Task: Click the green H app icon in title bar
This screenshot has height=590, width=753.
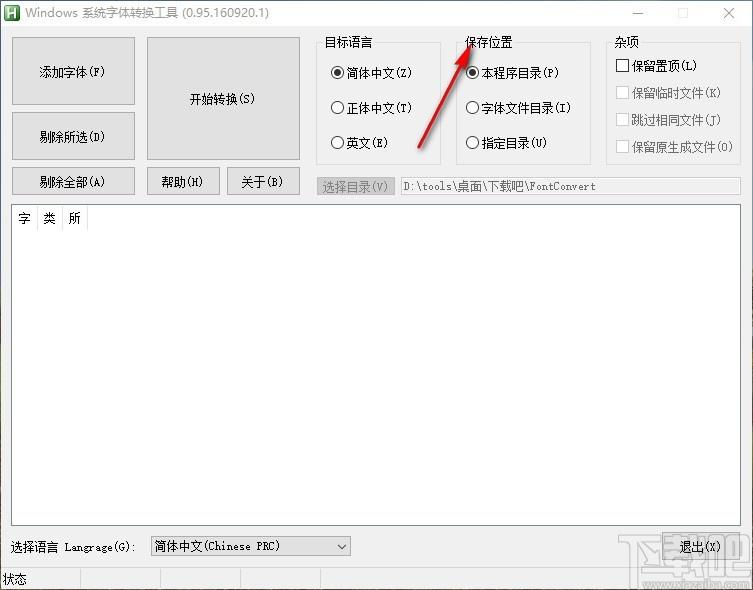Action: click(x=12, y=13)
